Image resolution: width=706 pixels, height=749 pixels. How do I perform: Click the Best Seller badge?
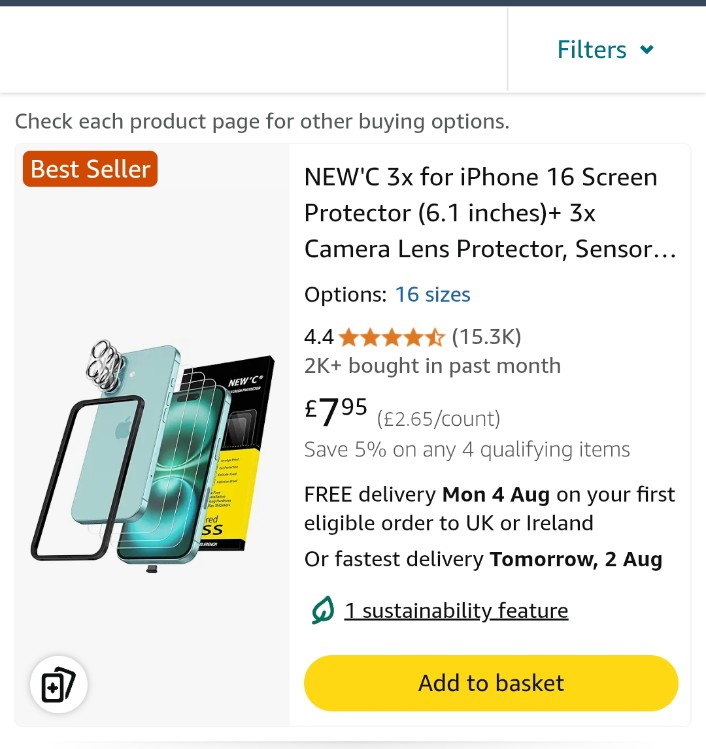[90, 169]
